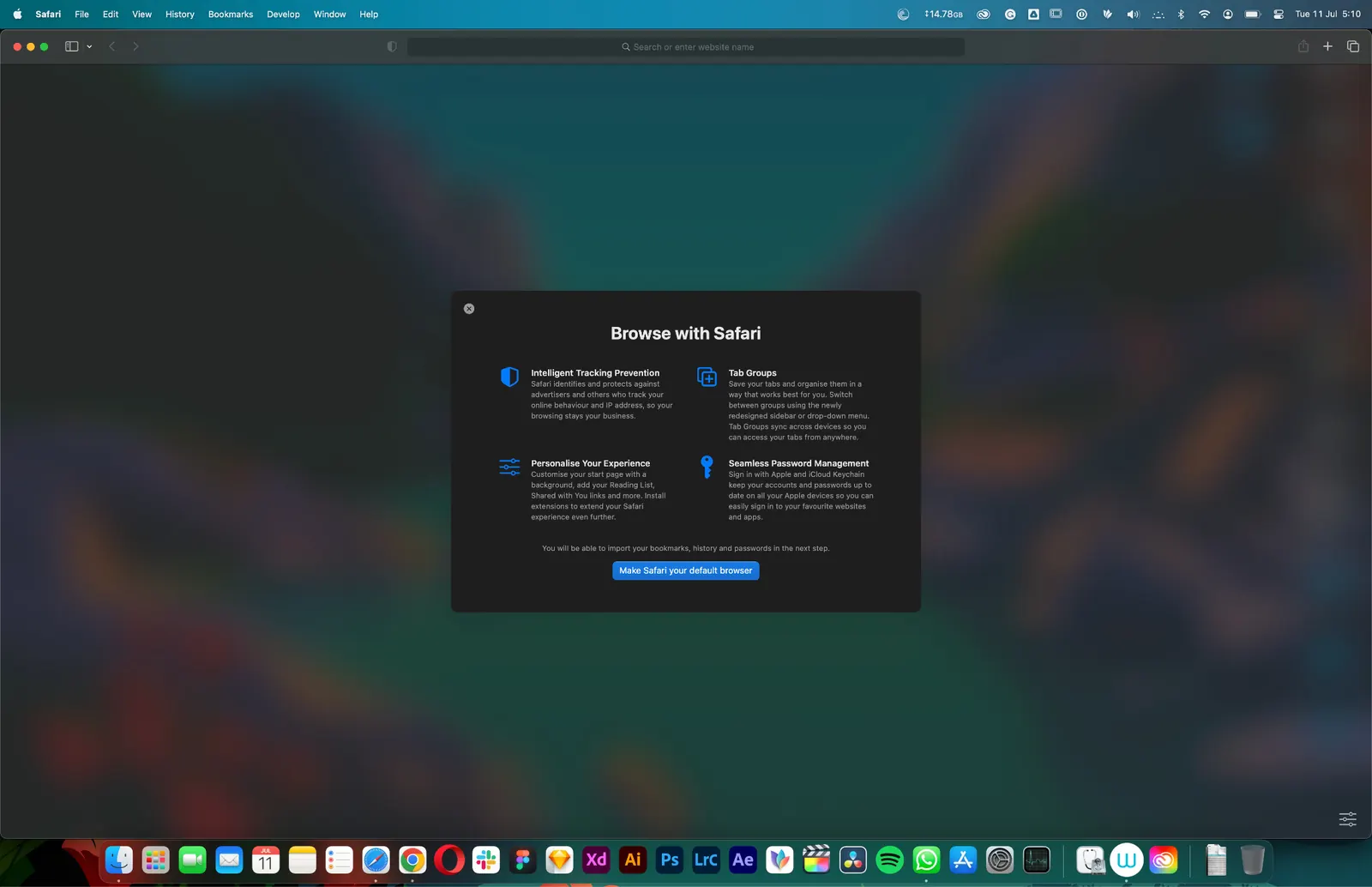This screenshot has height=887, width=1372.
Task: Open Calendar from the dock
Action: point(266,860)
